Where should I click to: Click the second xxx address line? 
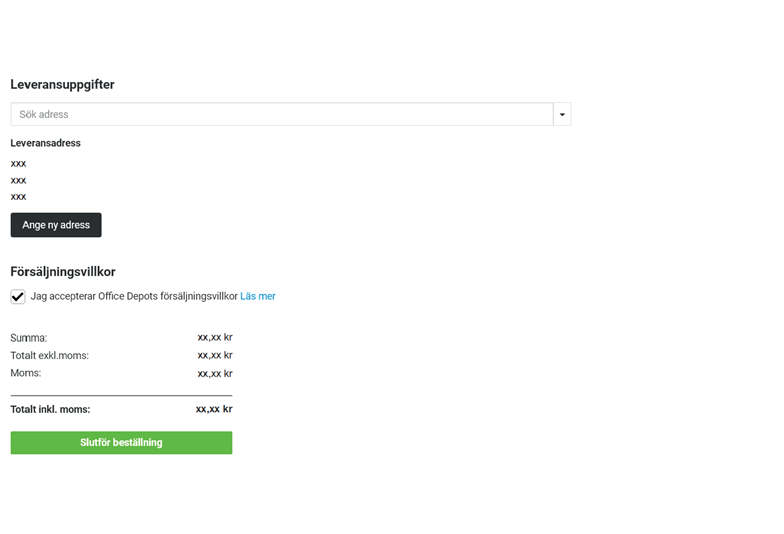pos(19,180)
